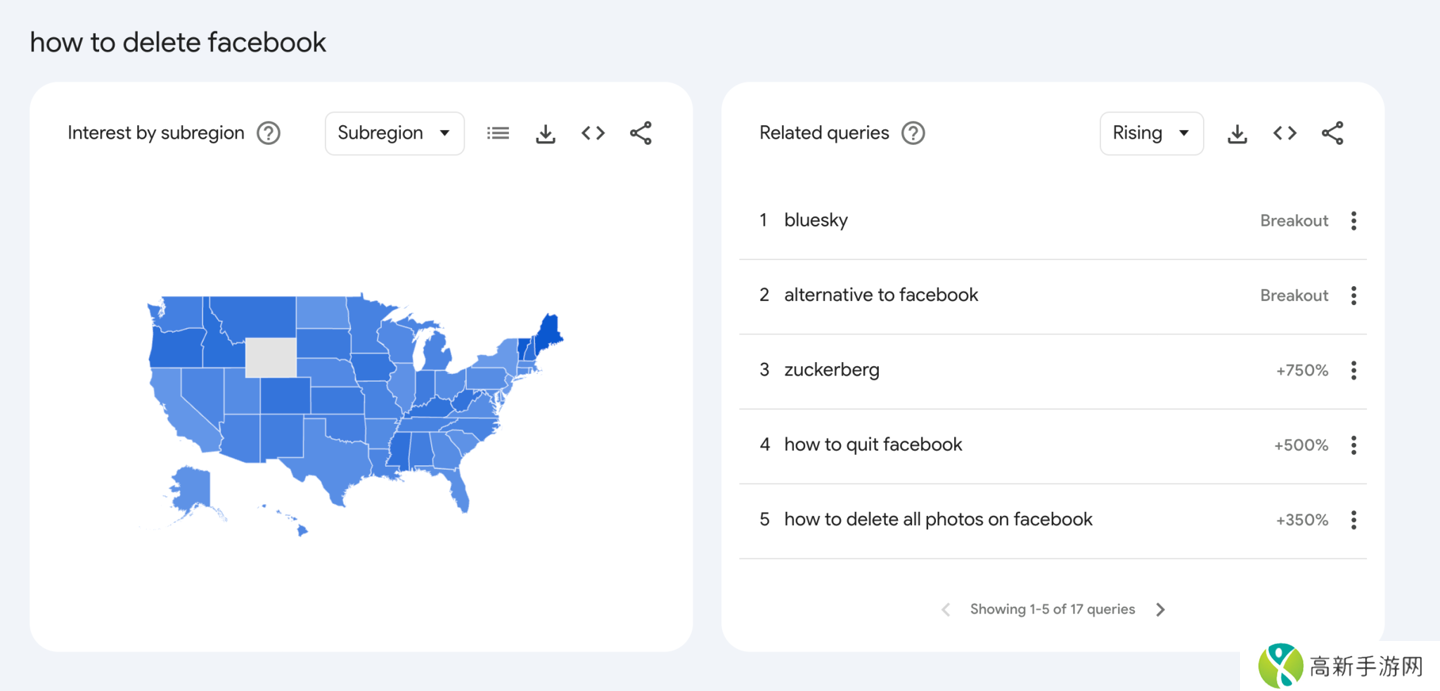Share the subregion interest card

641,133
